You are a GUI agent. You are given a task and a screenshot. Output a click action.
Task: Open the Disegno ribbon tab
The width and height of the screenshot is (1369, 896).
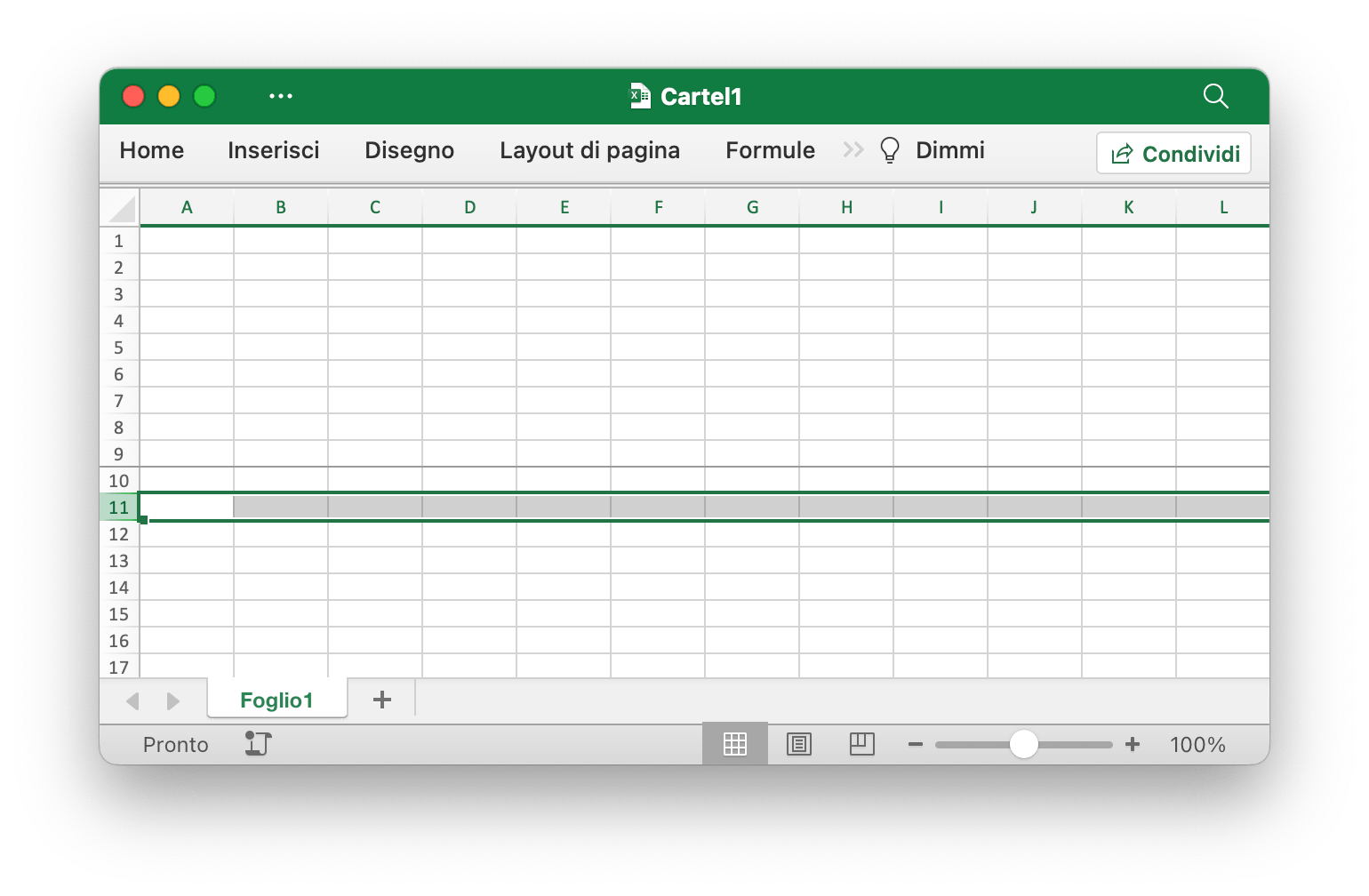[x=410, y=150]
